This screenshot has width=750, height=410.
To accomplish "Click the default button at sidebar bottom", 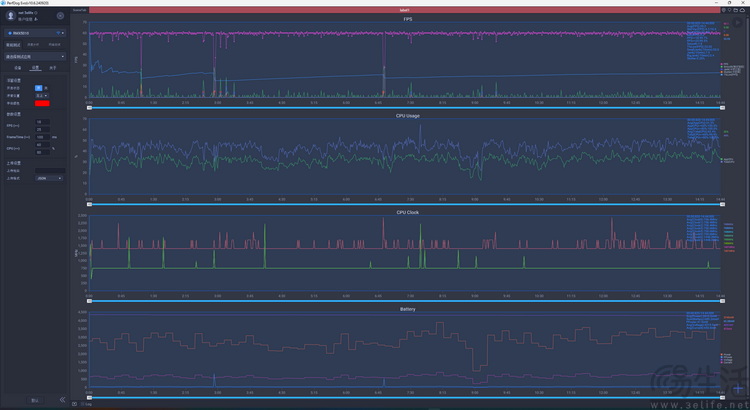I will pos(35,399).
